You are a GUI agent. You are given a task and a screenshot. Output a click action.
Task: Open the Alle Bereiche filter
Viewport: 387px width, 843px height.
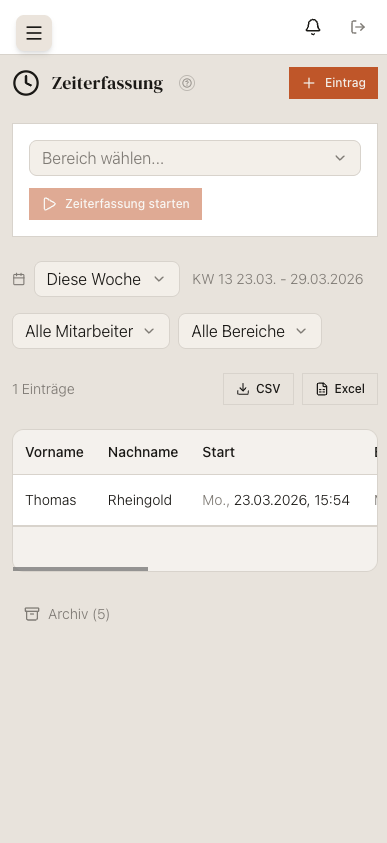250,331
